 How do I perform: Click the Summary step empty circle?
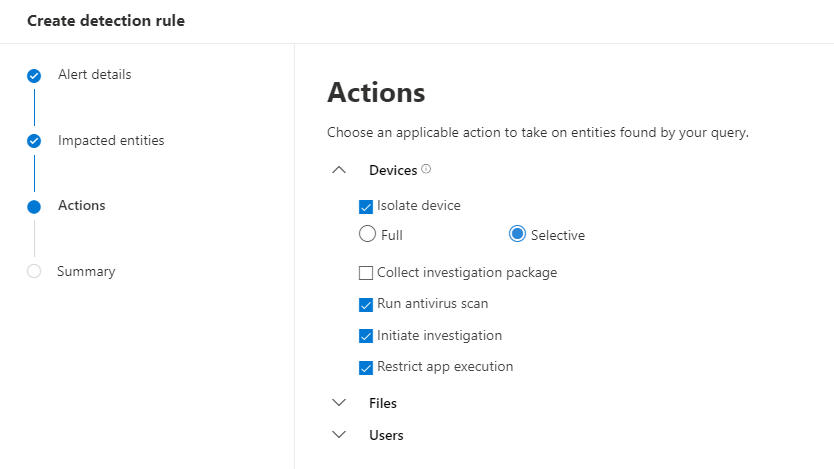34,272
